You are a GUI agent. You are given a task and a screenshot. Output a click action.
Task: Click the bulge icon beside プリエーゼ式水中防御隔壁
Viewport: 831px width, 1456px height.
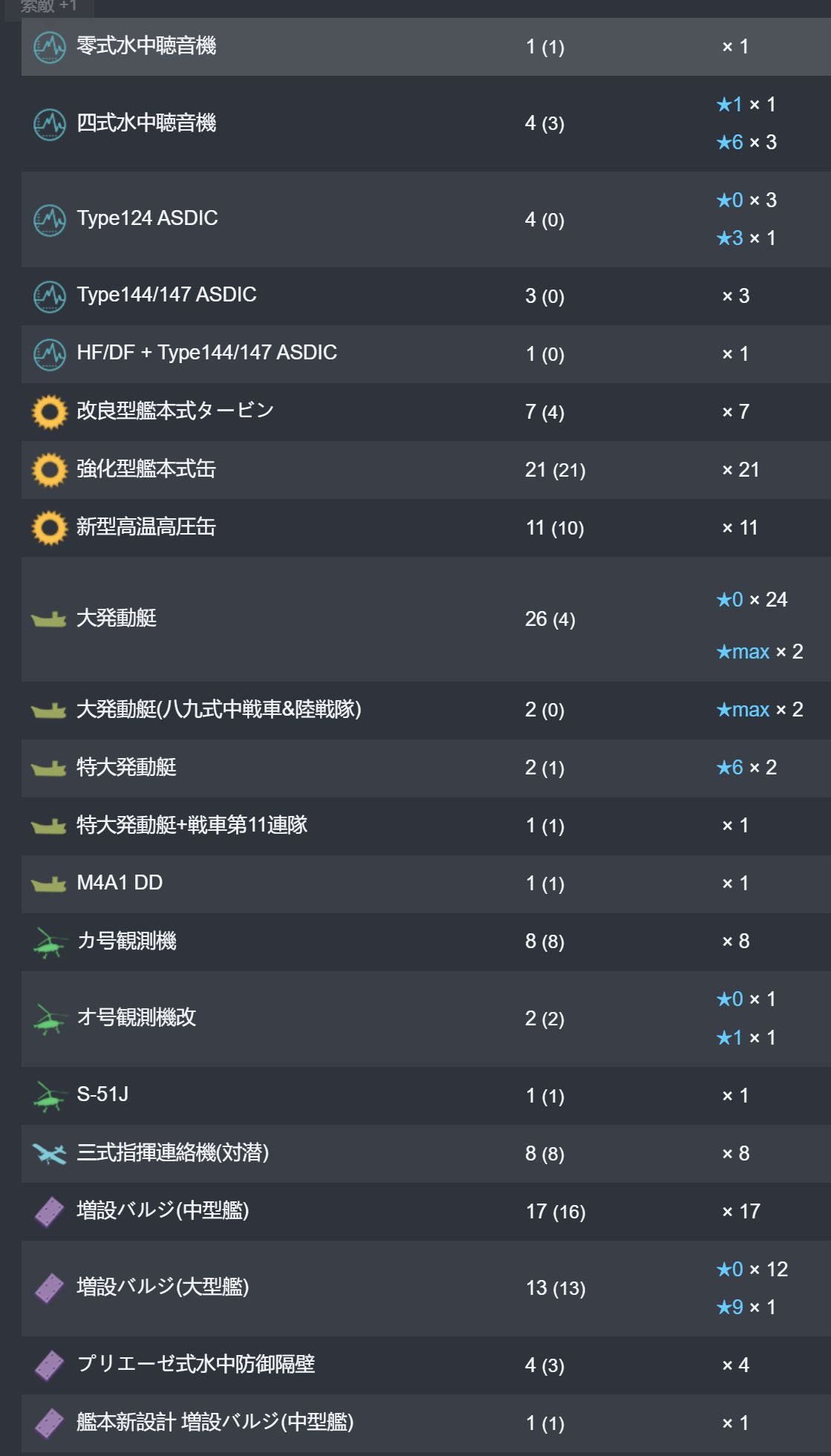coord(50,1365)
